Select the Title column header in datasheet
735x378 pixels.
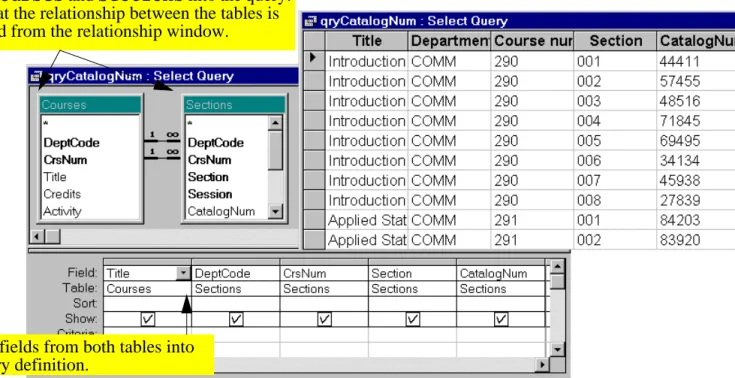click(x=367, y=41)
